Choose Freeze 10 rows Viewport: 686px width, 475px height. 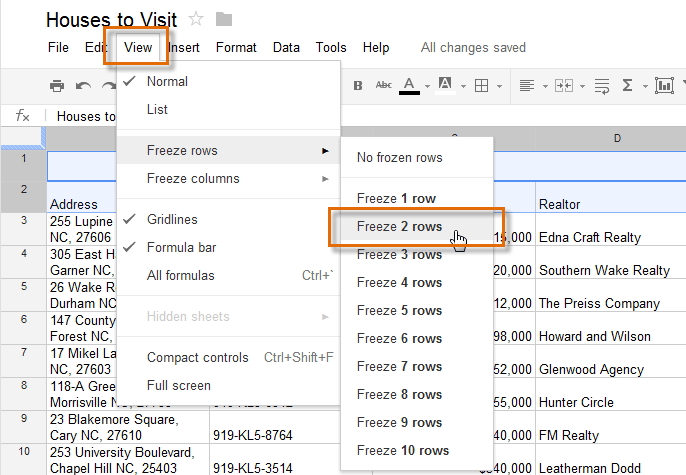(x=417, y=451)
